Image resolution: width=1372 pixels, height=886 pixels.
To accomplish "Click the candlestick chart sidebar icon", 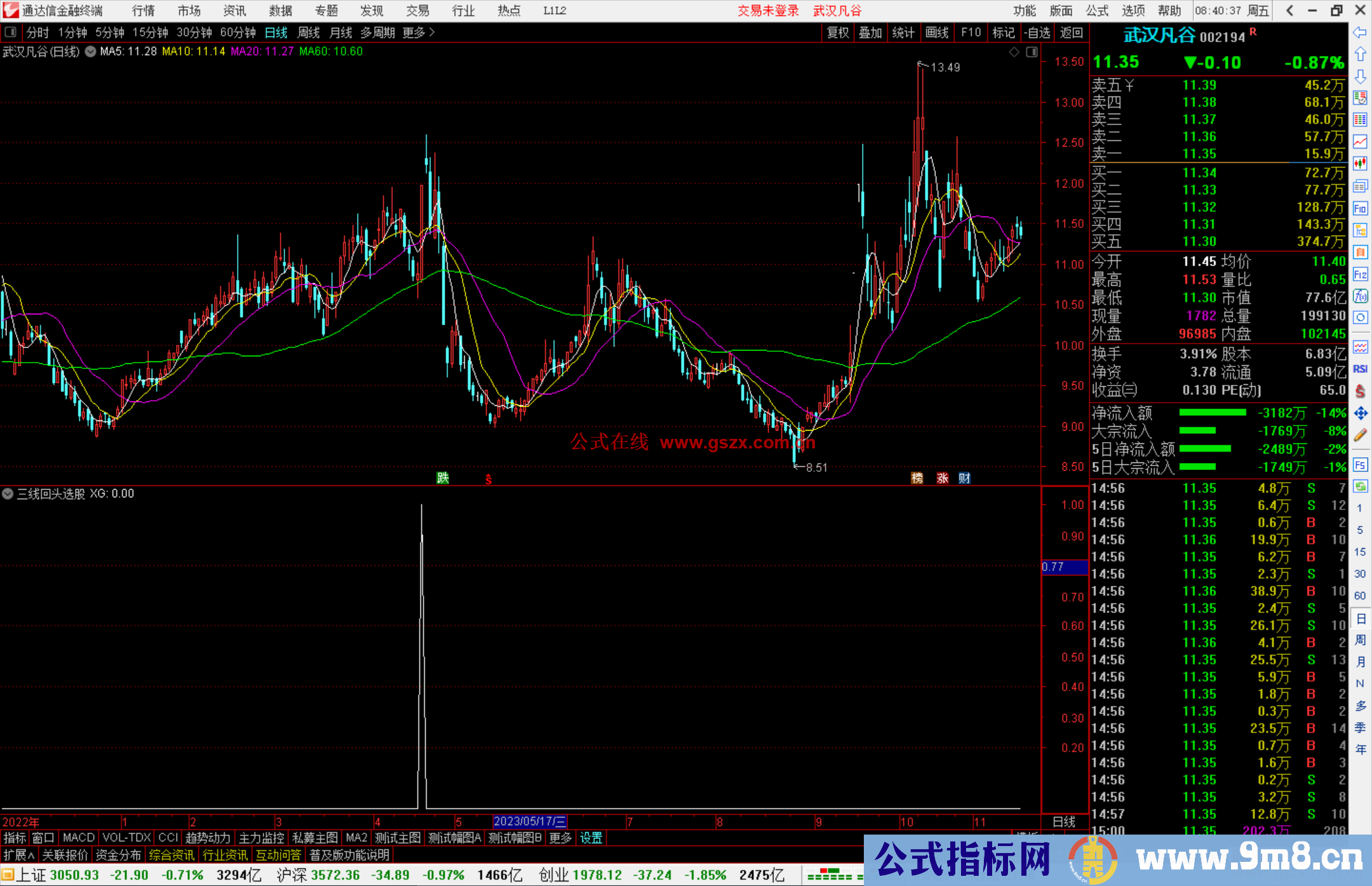I will tap(1360, 164).
